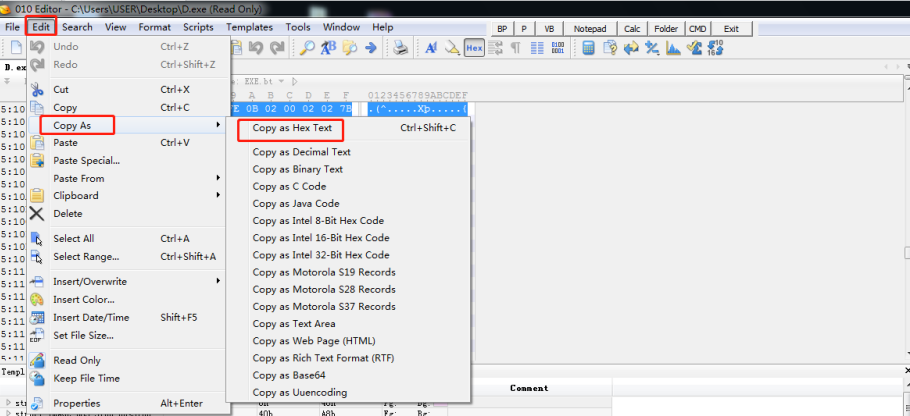Open Replace with the AB hammer icon
The height and width of the screenshot is (416, 910).
click(x=328, y=48)
